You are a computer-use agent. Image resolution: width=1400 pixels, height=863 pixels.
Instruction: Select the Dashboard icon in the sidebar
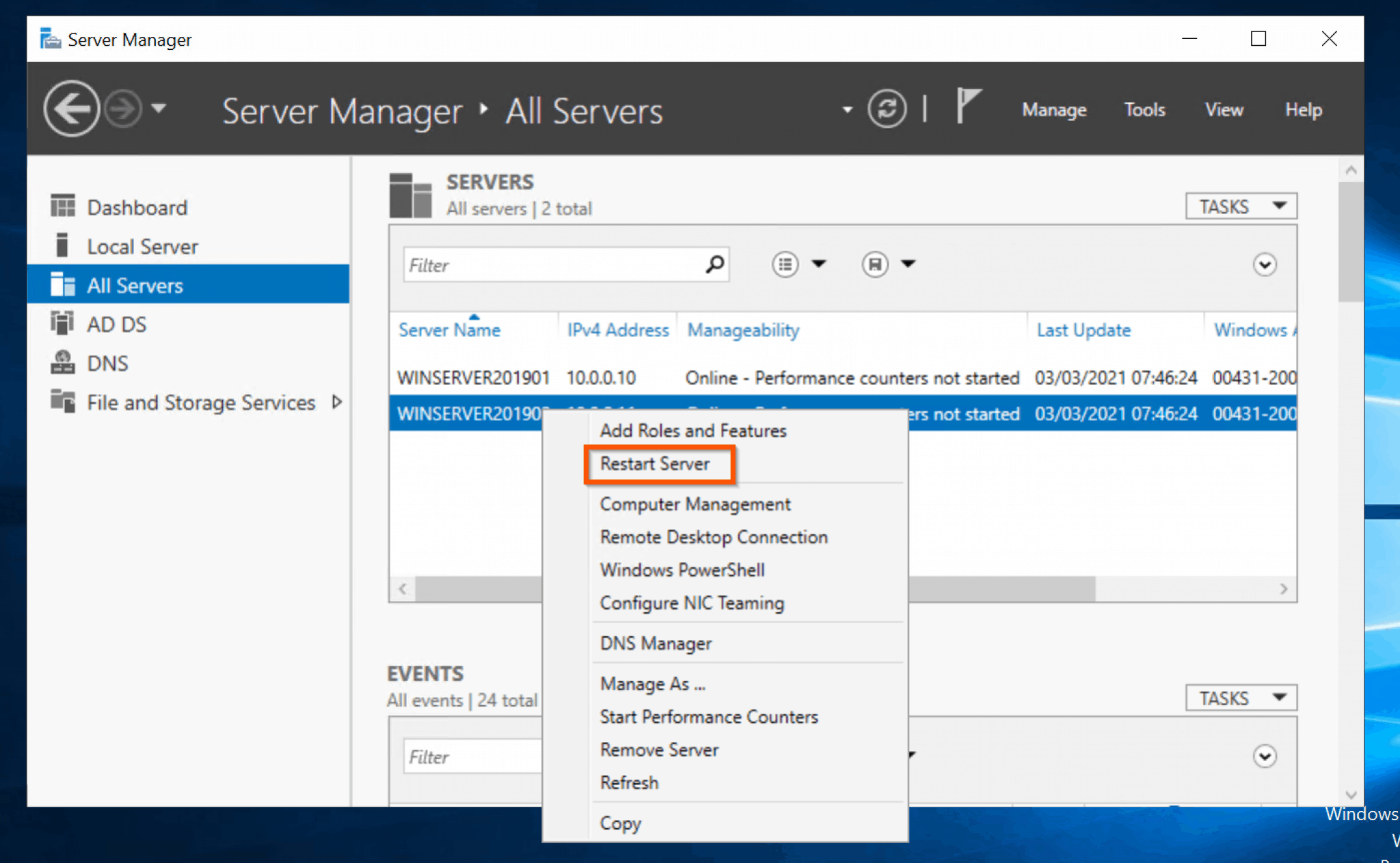point(62,206)
